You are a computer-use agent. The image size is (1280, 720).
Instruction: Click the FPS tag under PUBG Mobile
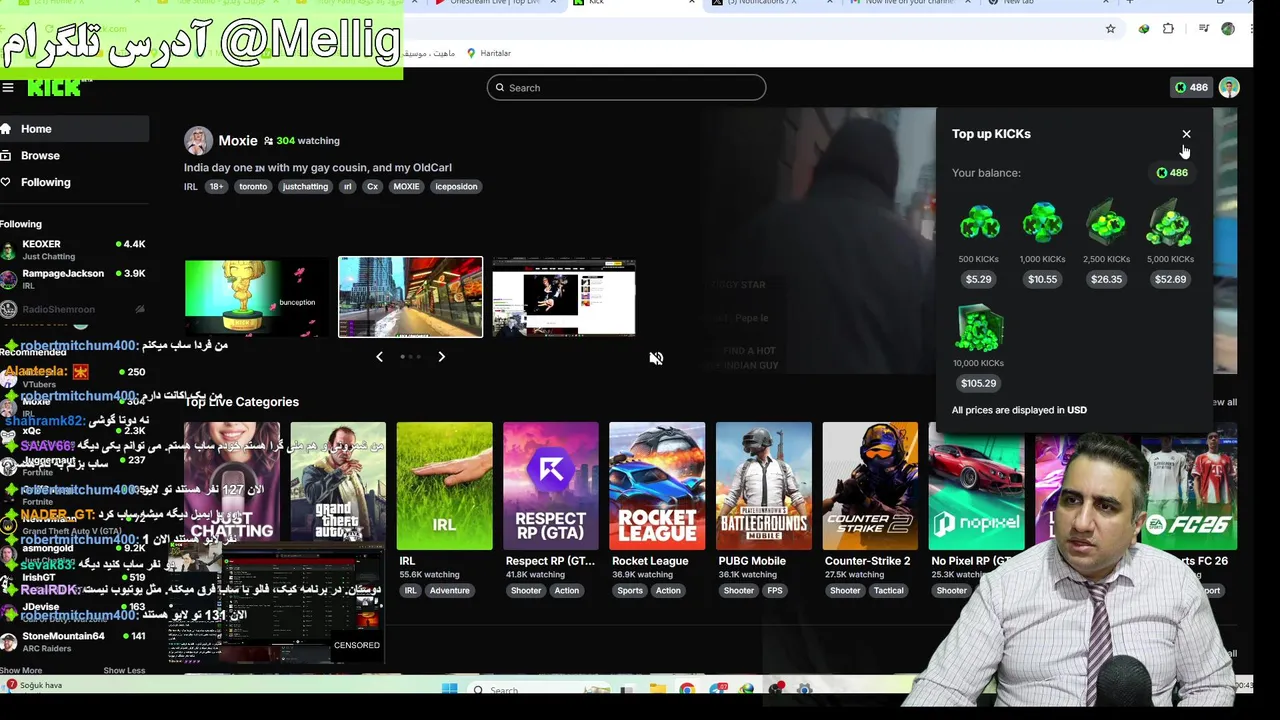(x=775, y=591)
